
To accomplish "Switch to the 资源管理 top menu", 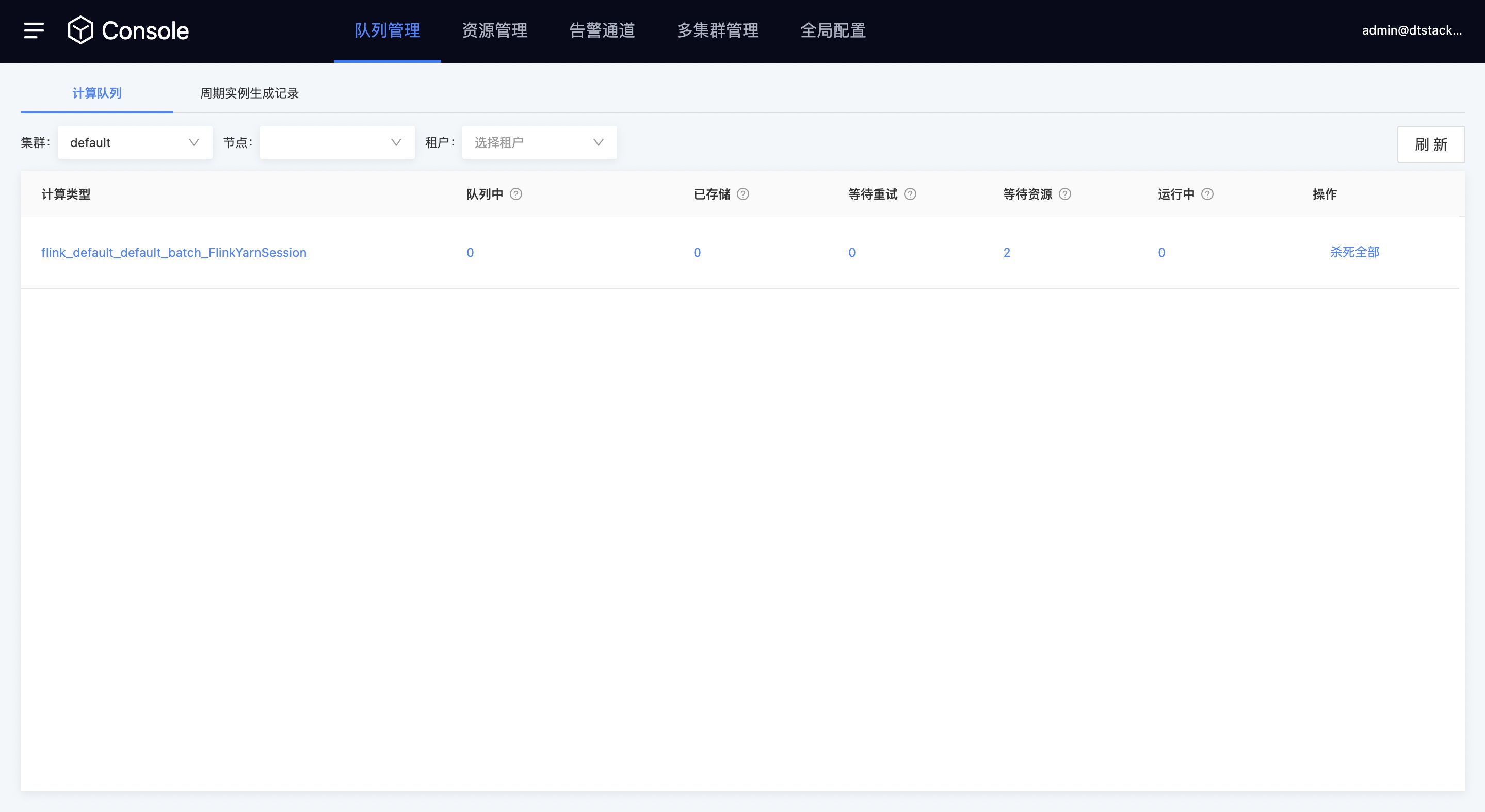I will [x=495, y=30].
